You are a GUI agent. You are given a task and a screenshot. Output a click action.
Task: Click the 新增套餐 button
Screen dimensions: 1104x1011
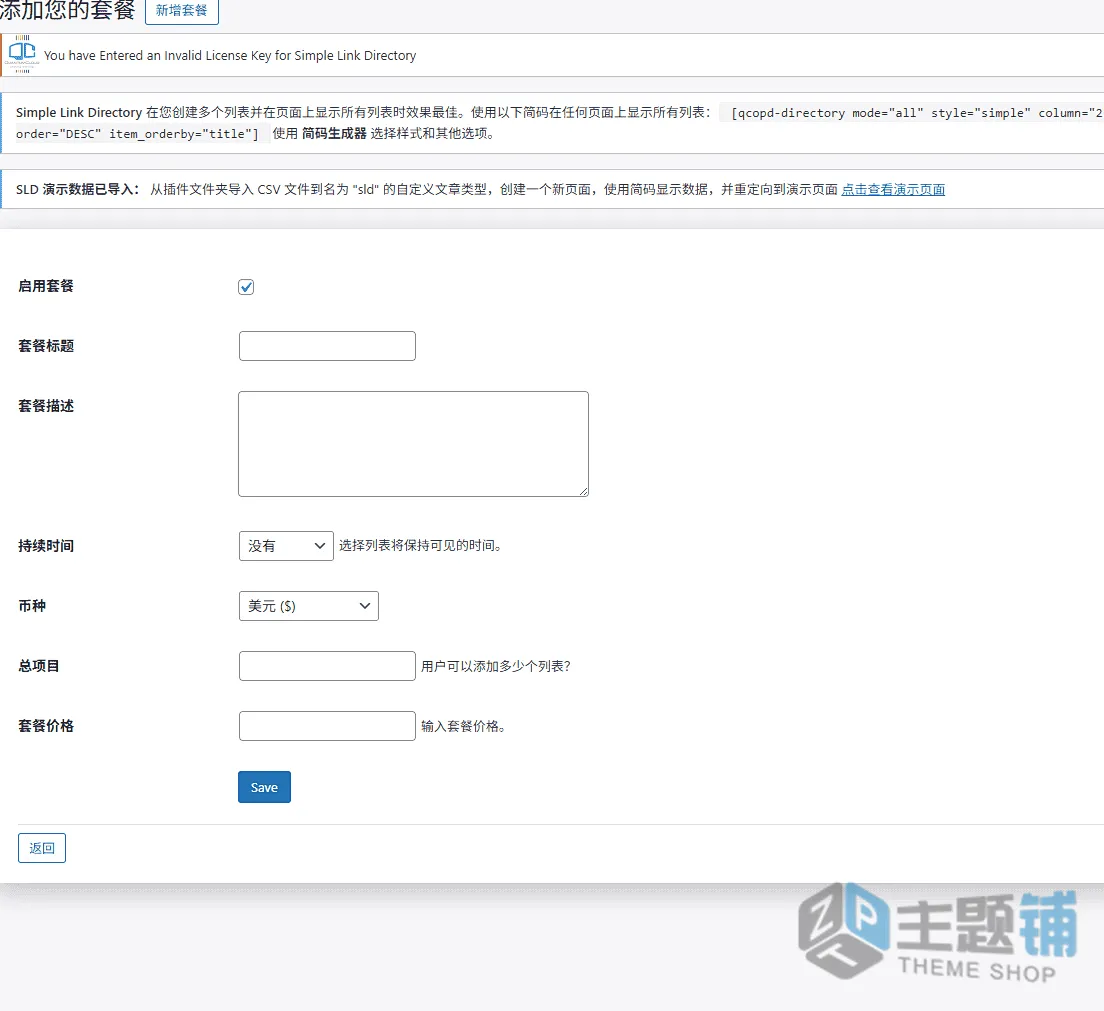pos(182,11)
